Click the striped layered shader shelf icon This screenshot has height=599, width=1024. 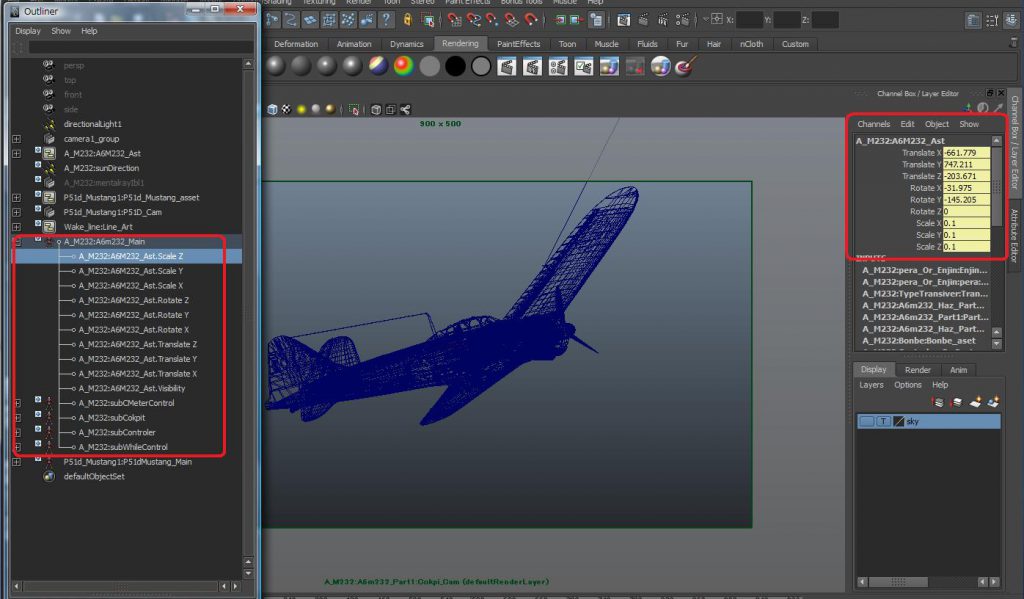click(378, 66)
